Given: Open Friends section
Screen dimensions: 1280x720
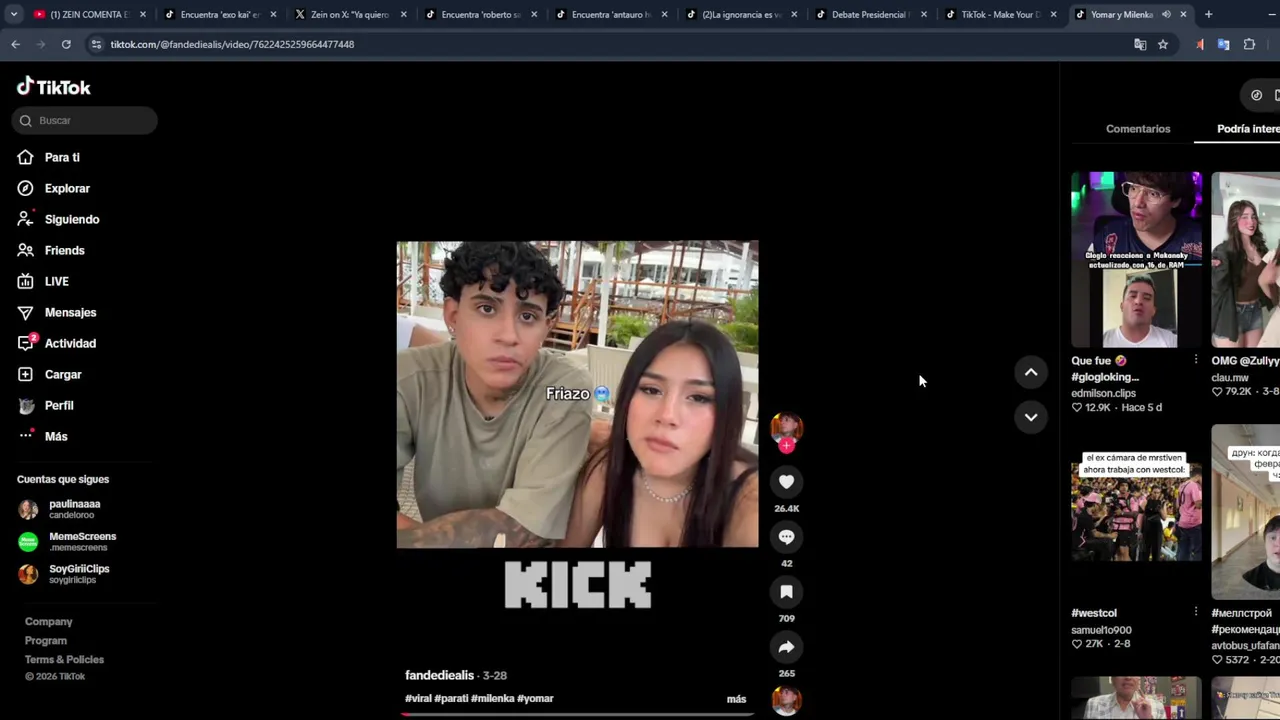Looking at the screenshot, I should pos(64,250).
